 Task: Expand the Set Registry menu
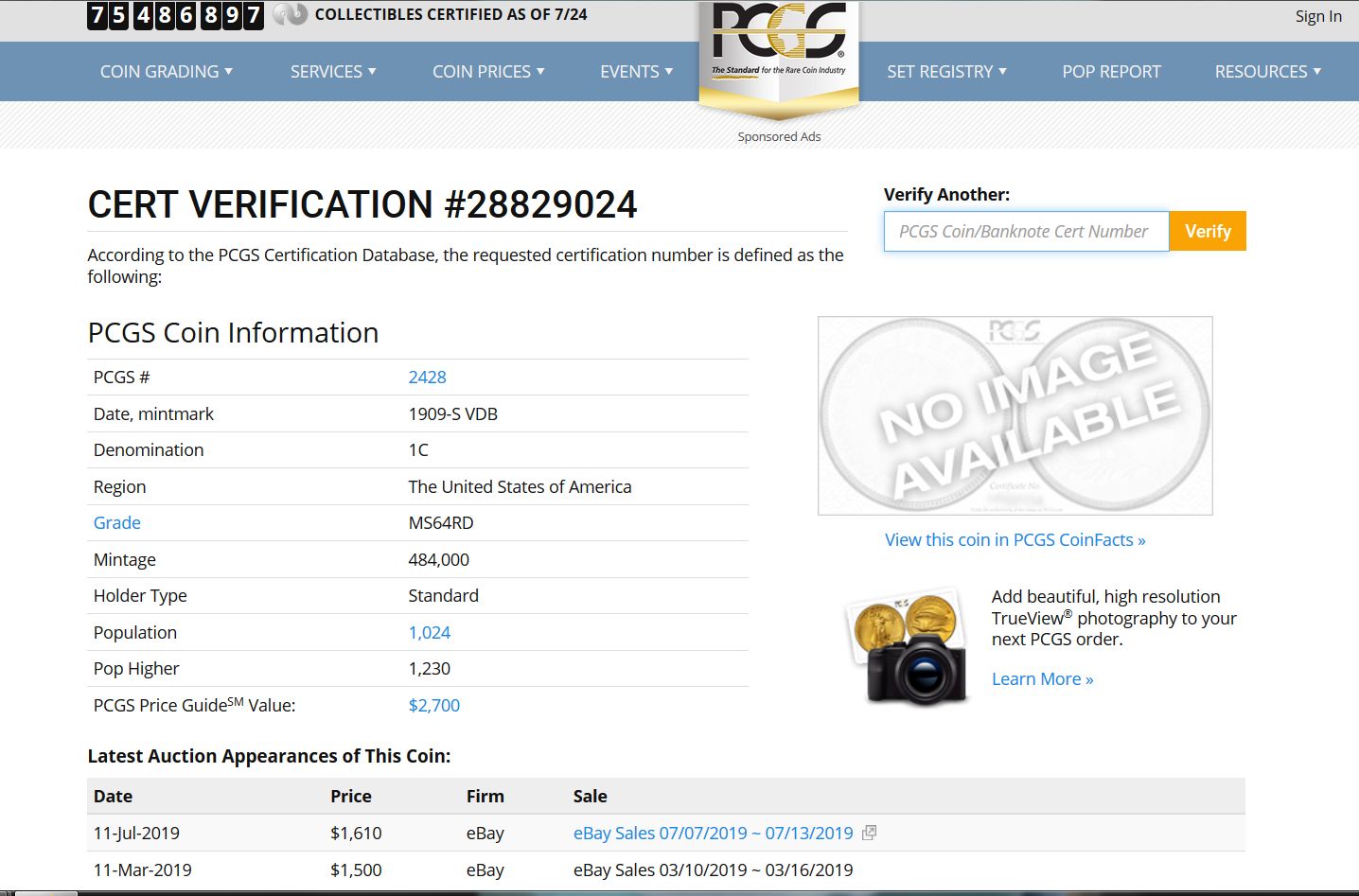[946, 72]
